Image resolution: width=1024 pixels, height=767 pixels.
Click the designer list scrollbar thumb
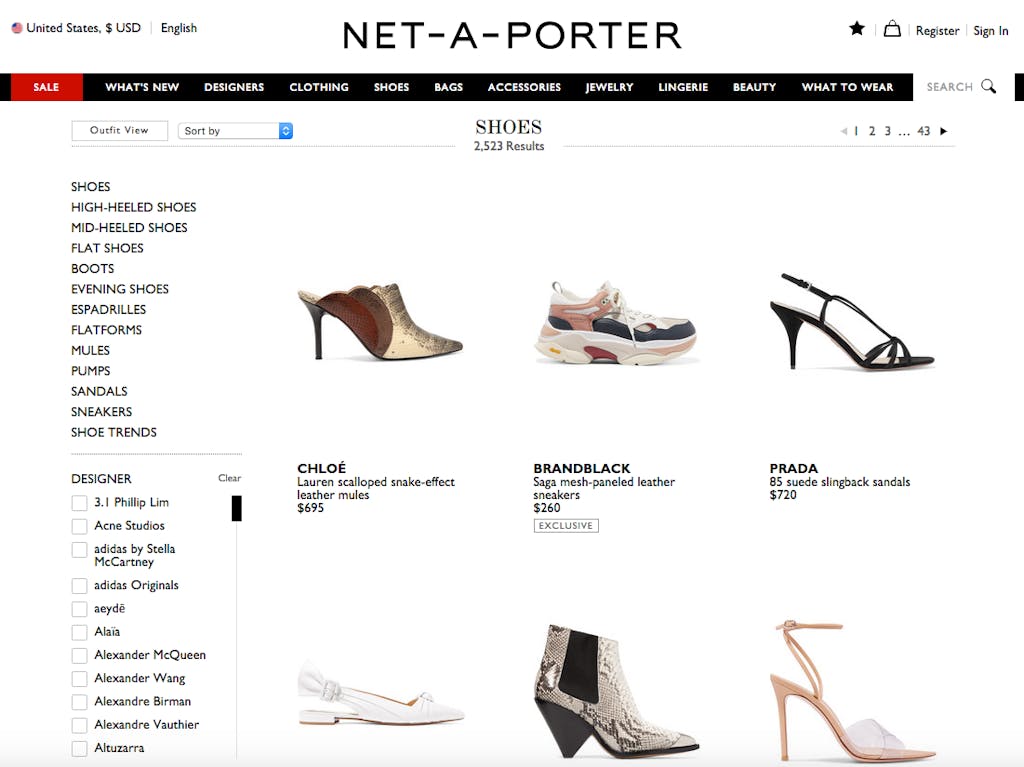tap(236, 508)
